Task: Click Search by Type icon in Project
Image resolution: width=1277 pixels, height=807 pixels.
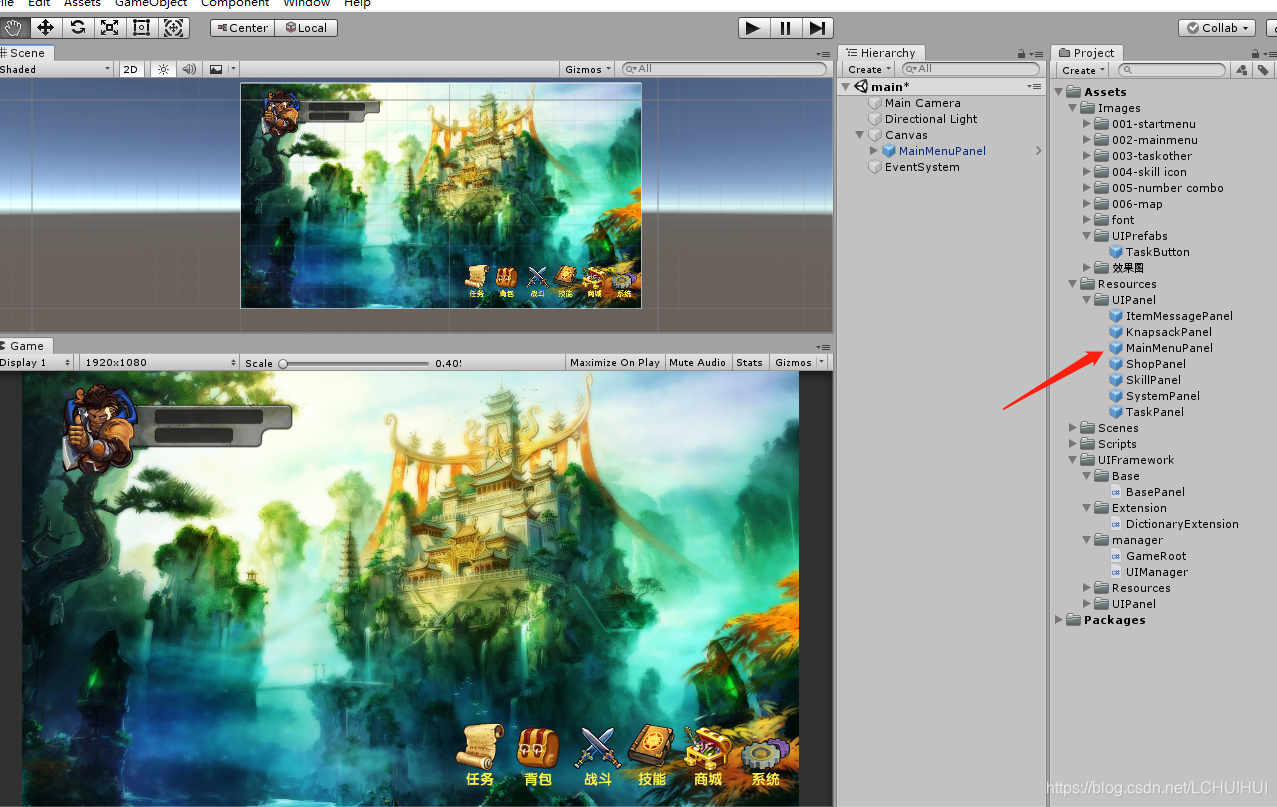Action: point(1242,70)
